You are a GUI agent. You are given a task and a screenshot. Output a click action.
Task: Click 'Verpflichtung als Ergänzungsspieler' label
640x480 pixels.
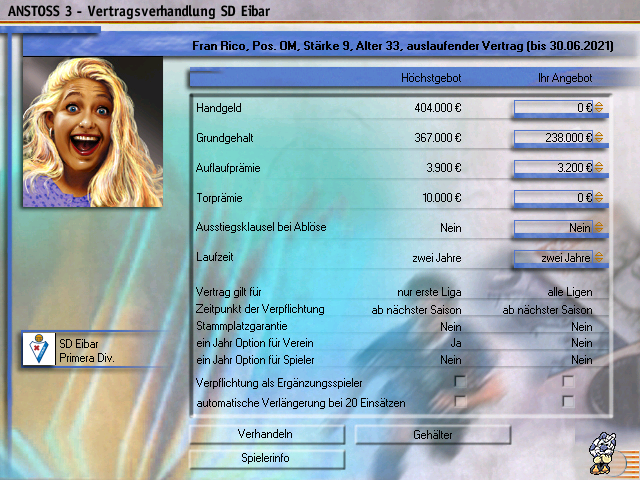point(279,383)
